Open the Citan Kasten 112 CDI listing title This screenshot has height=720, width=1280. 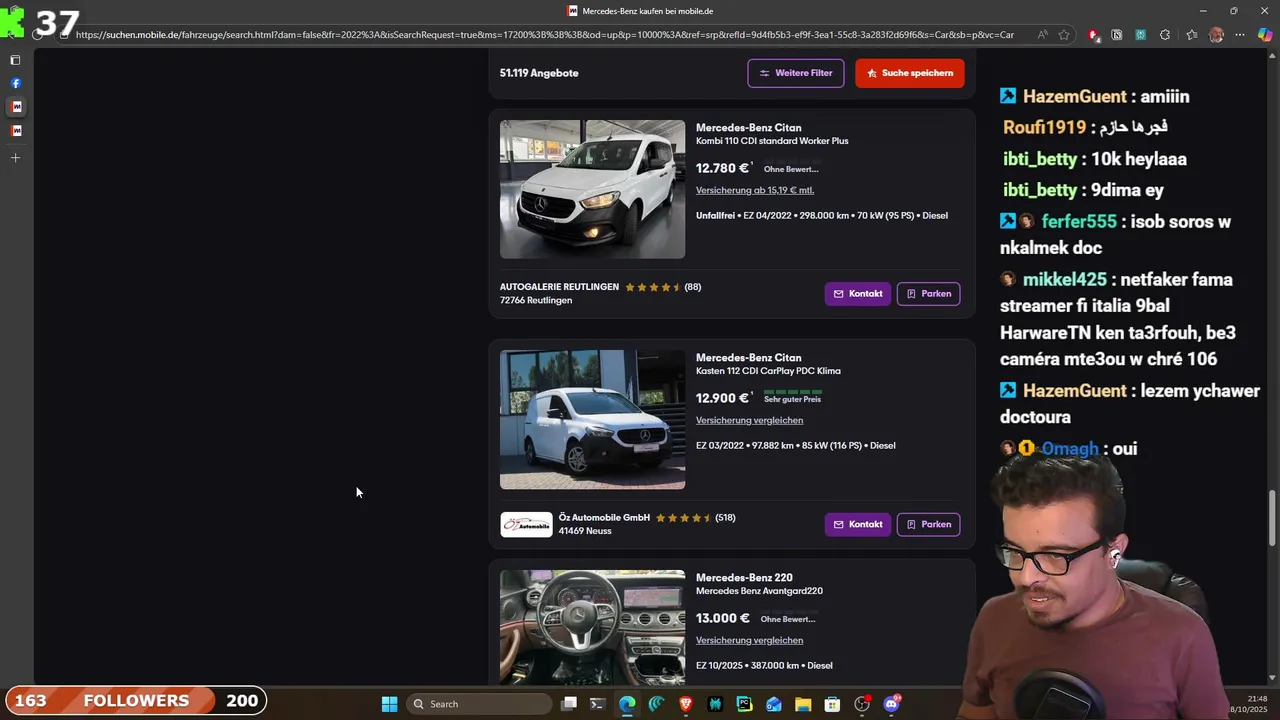click(x=768, y=364)
